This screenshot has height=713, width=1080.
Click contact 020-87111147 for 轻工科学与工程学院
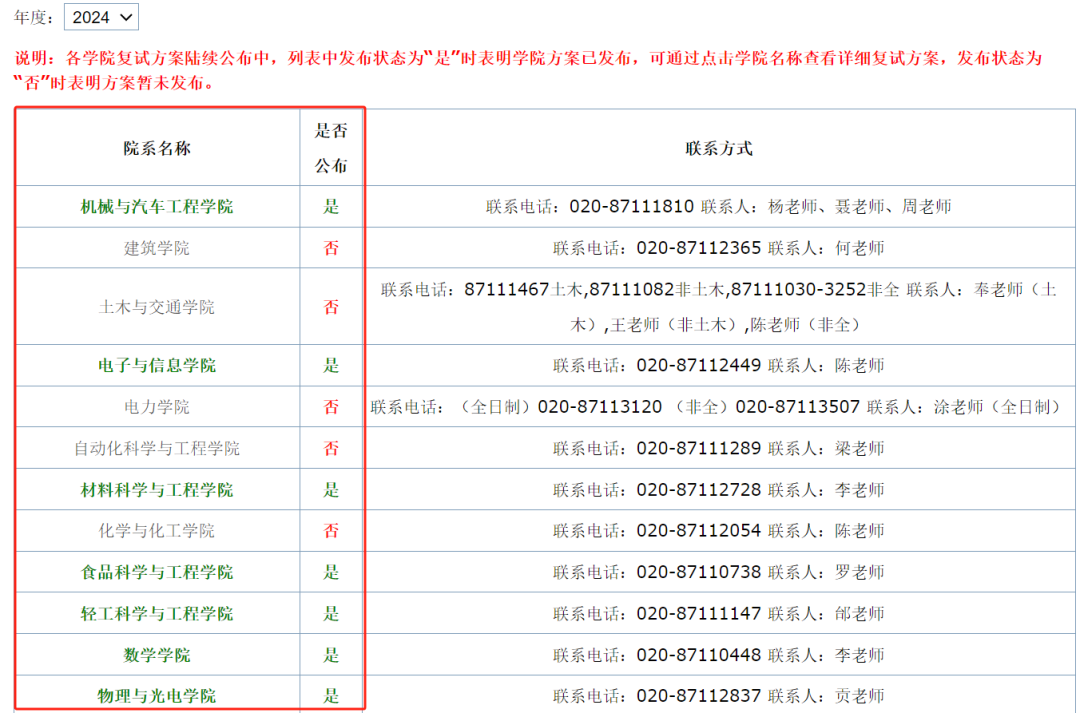point(719,613)
